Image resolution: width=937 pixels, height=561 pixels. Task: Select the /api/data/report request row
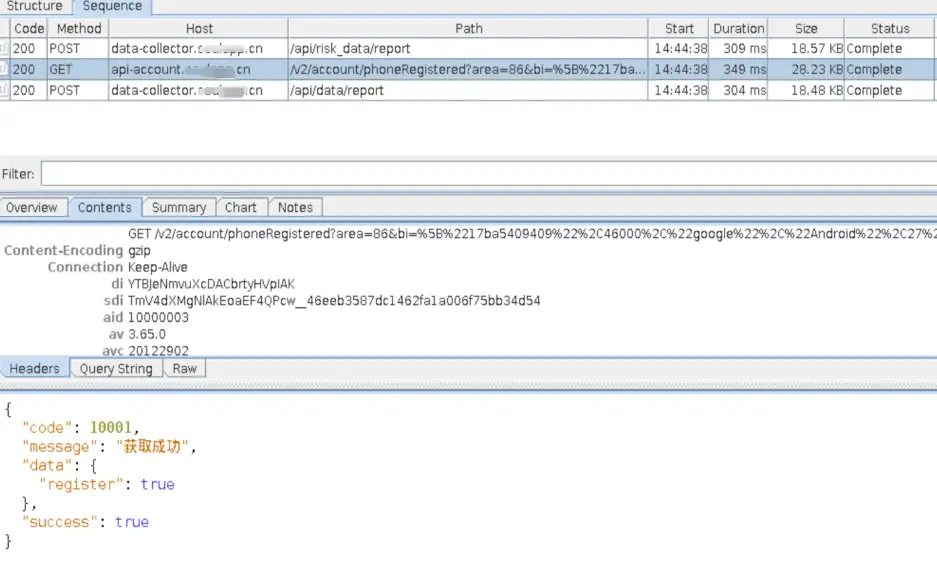coord(468,90)
